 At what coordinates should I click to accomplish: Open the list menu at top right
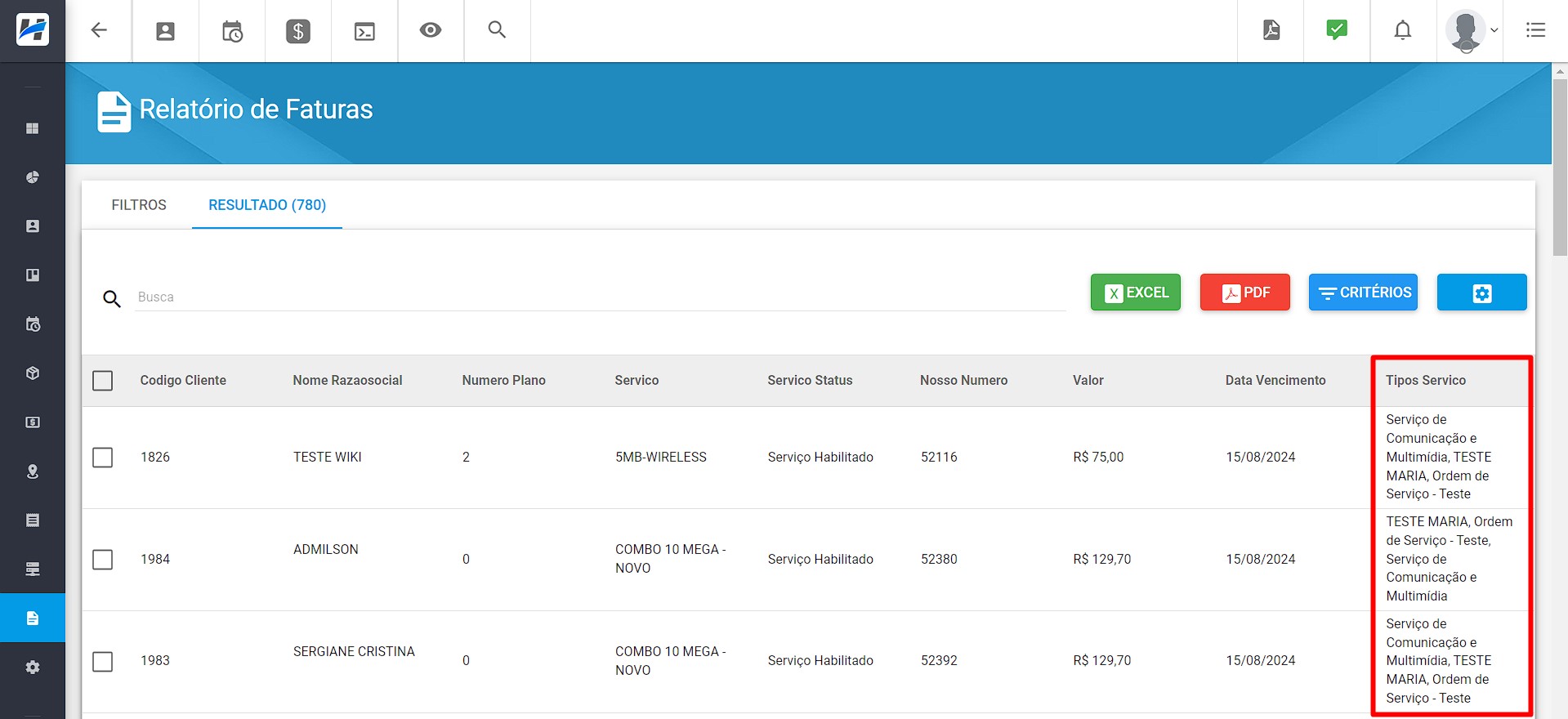1535,31
